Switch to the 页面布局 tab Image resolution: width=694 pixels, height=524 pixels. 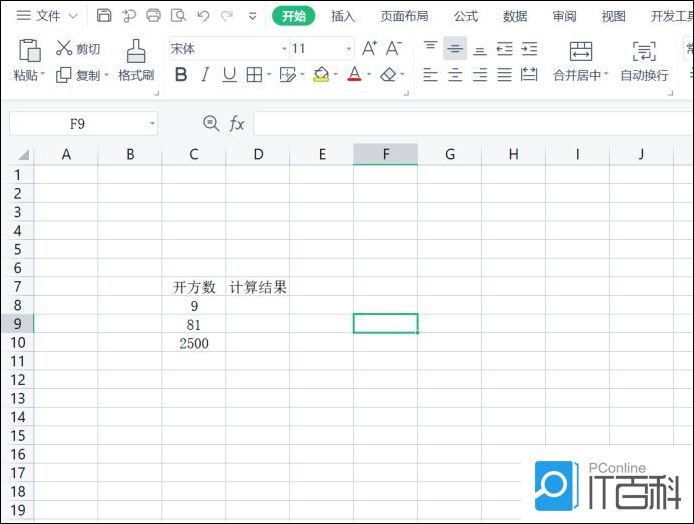point(405,16)
